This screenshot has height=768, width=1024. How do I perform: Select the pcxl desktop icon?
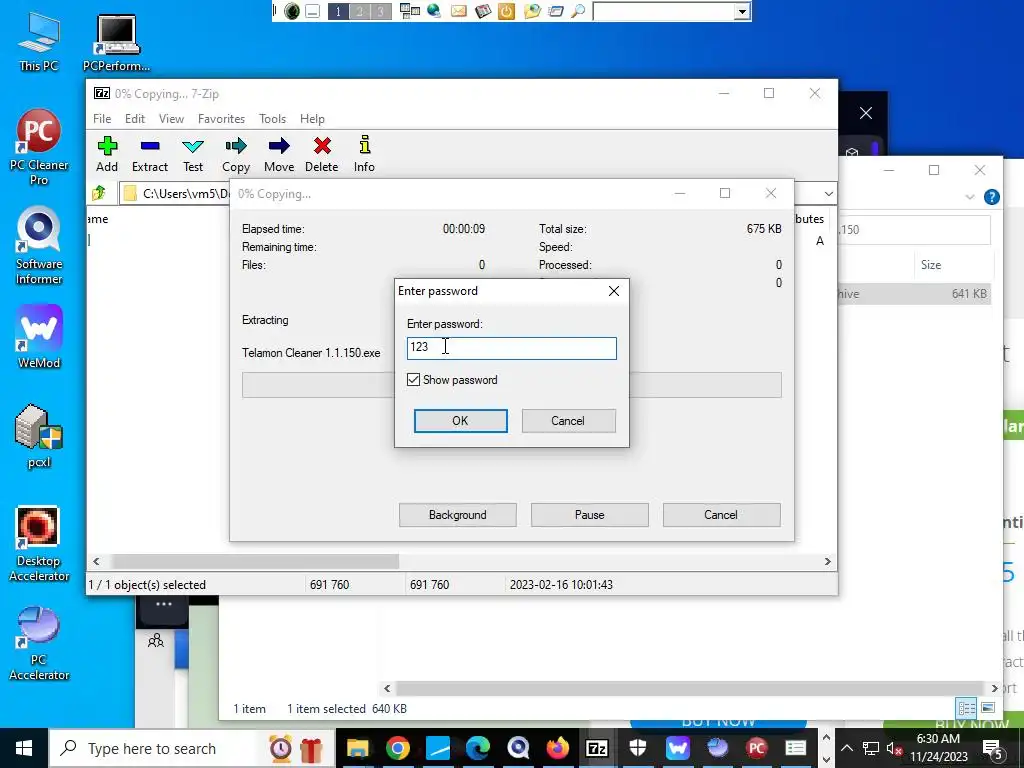pyautogui.click(x=39, y=436)
